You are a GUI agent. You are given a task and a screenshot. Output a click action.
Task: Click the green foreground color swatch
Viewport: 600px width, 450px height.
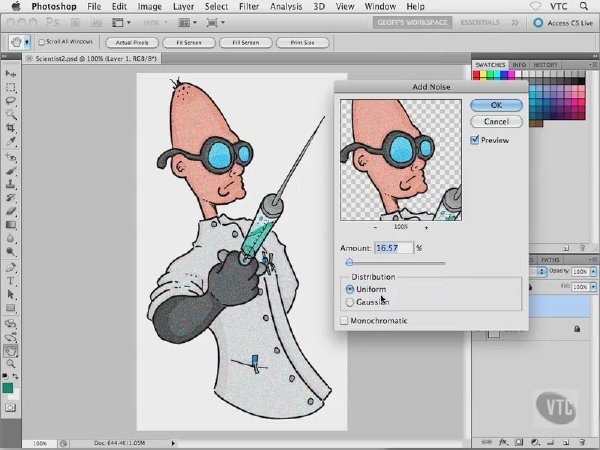tap(8, 388)
